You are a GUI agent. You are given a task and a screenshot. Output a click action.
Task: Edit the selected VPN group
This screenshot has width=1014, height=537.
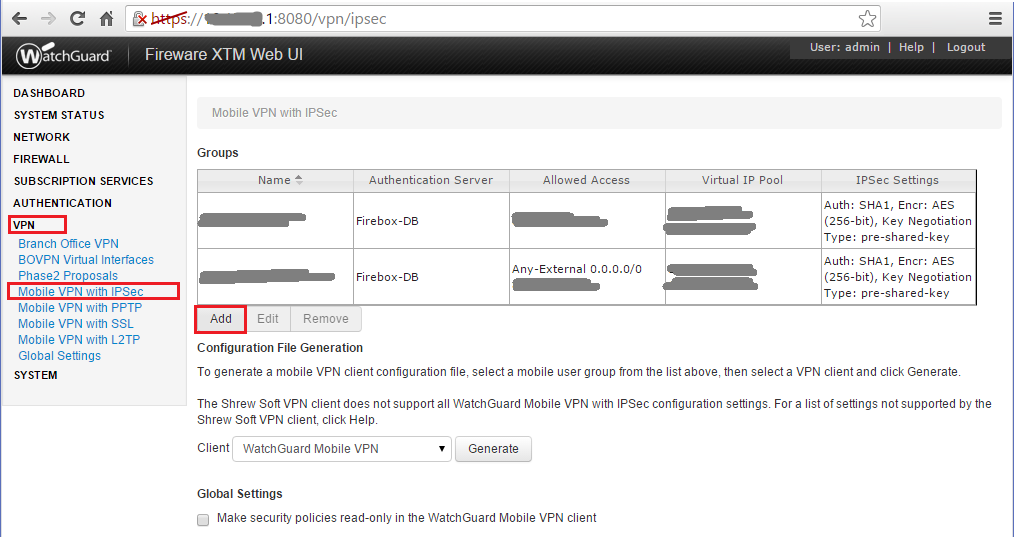268,319
